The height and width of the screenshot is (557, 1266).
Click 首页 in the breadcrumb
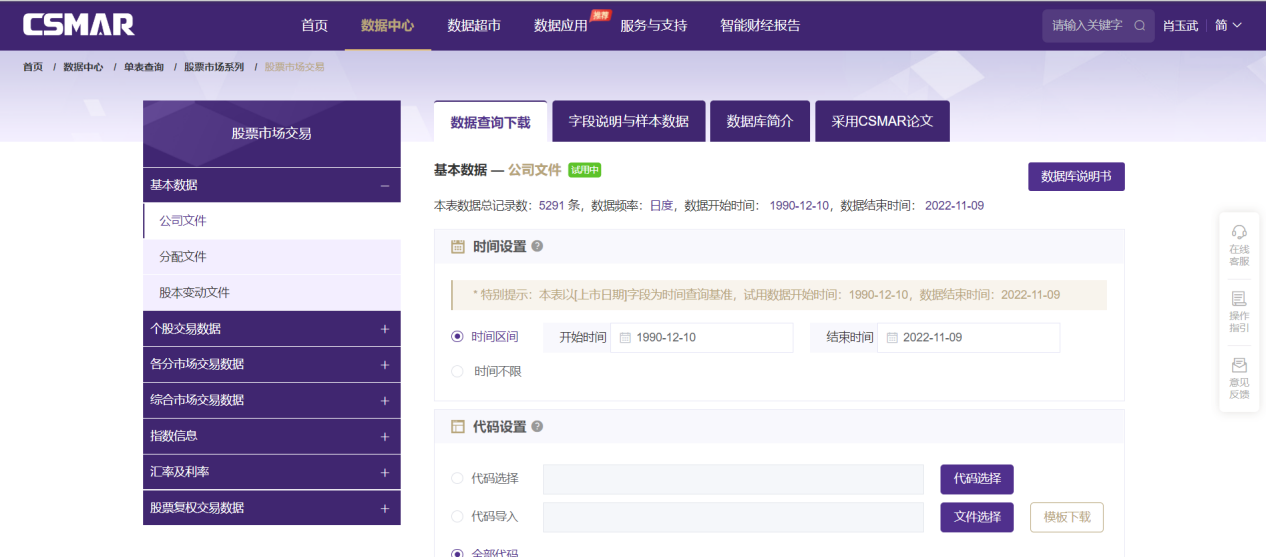33,67
